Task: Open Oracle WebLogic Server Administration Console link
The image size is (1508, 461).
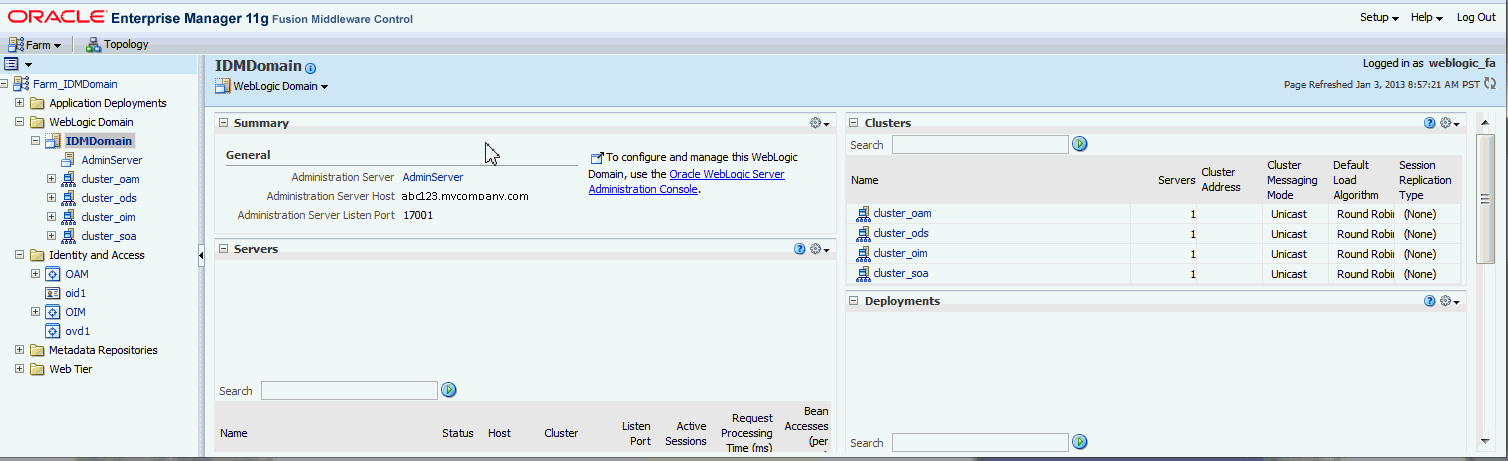Action: [x=686, y=181]
